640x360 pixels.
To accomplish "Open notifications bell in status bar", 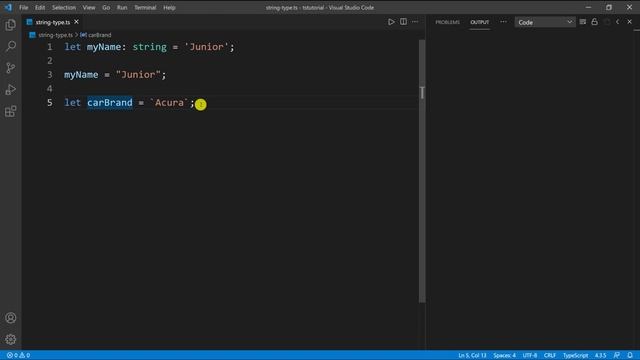I will coord(630,355).
